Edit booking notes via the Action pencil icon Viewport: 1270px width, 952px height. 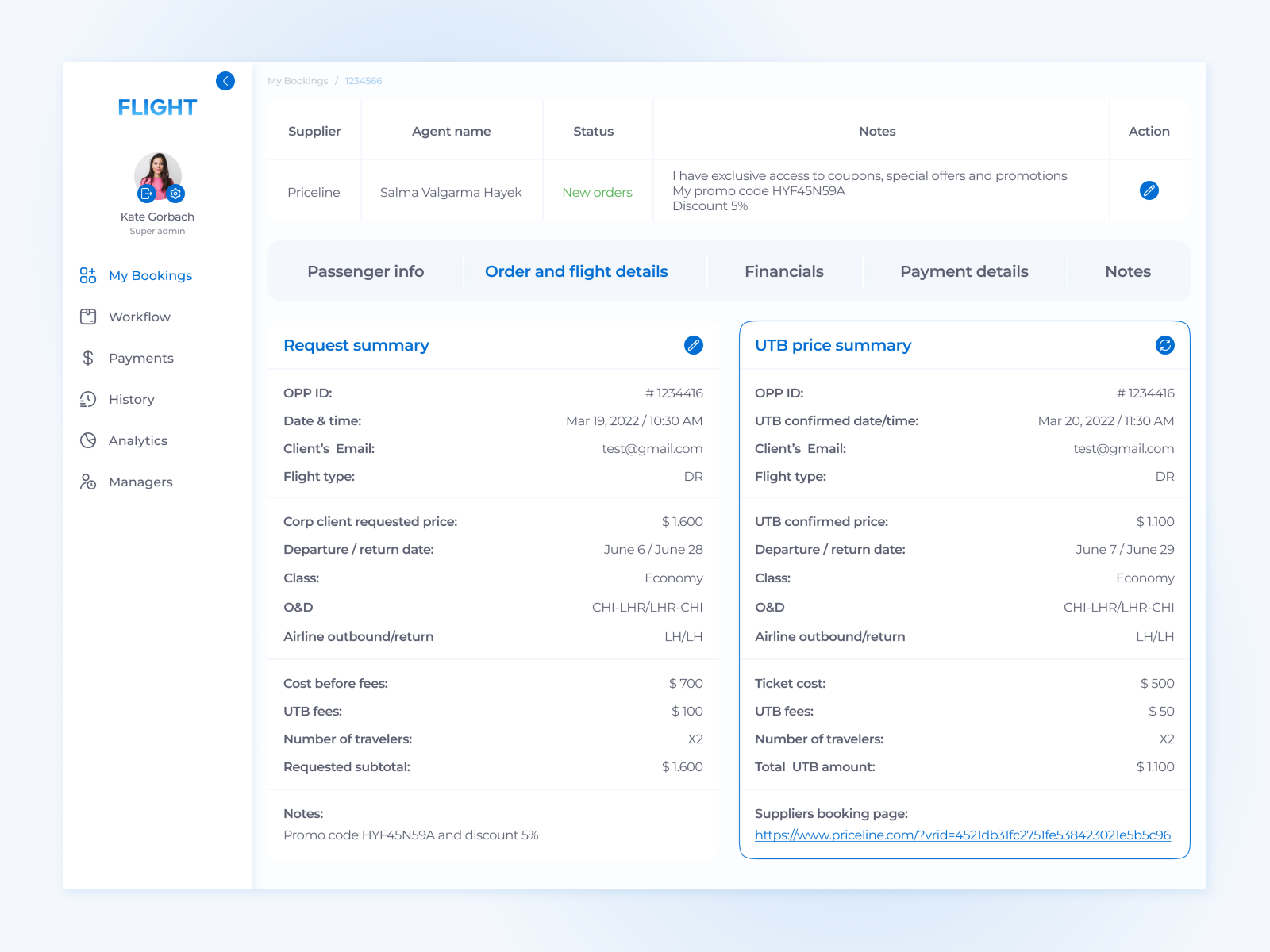1149,191
